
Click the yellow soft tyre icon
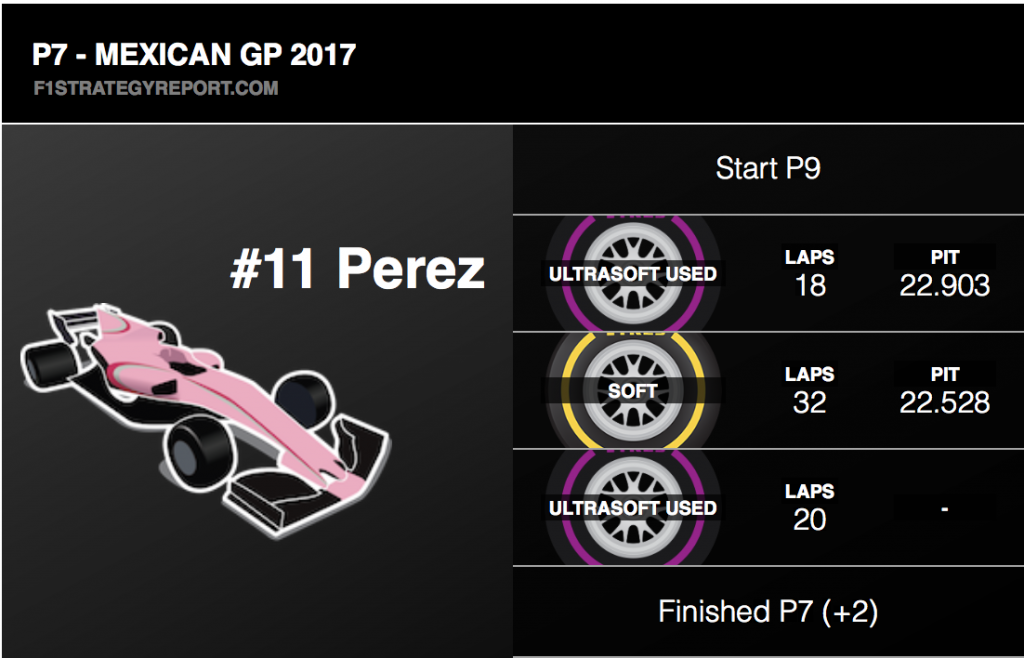point(633,390)
